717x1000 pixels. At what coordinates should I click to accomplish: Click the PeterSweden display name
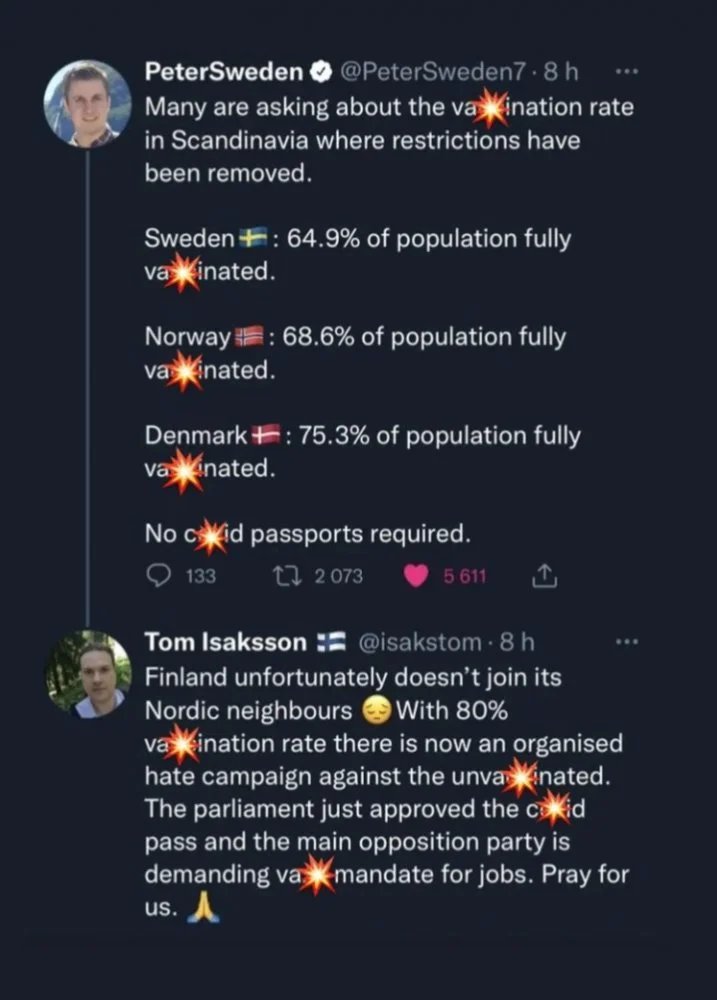[223, 72]
